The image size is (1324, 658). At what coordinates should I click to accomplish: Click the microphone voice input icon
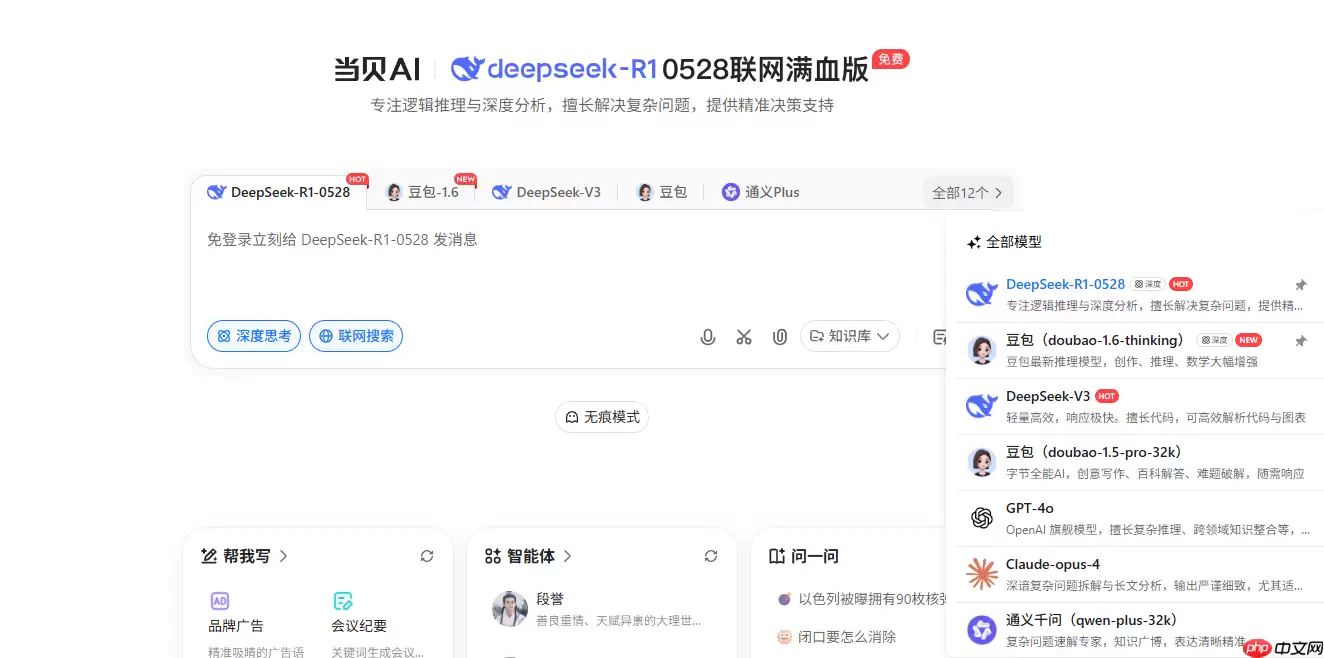tap(708, 336)
